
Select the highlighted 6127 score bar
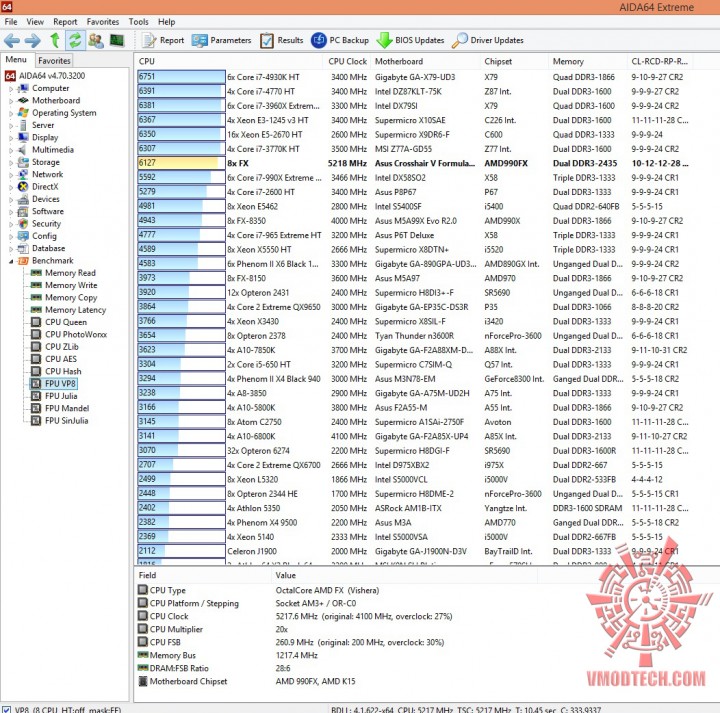pyautogui.click(x=181, y=163)
